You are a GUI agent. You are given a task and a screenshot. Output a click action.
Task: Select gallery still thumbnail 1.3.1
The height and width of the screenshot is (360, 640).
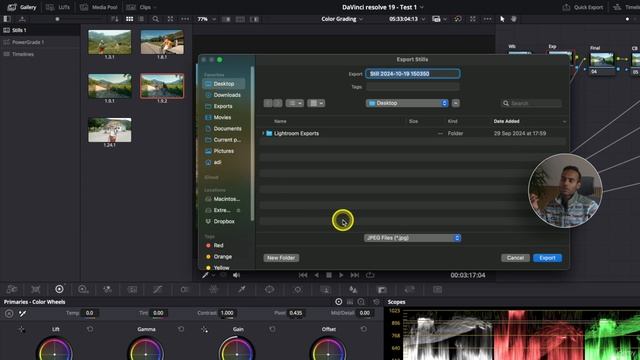110,42
